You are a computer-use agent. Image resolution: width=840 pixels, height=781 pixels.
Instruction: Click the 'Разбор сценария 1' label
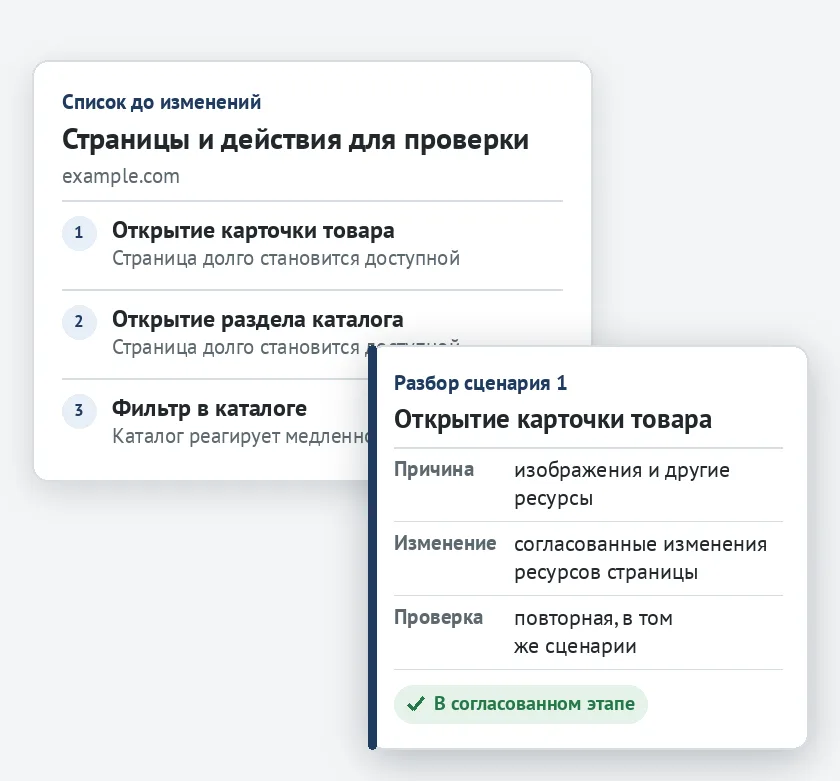click(481, 384)
